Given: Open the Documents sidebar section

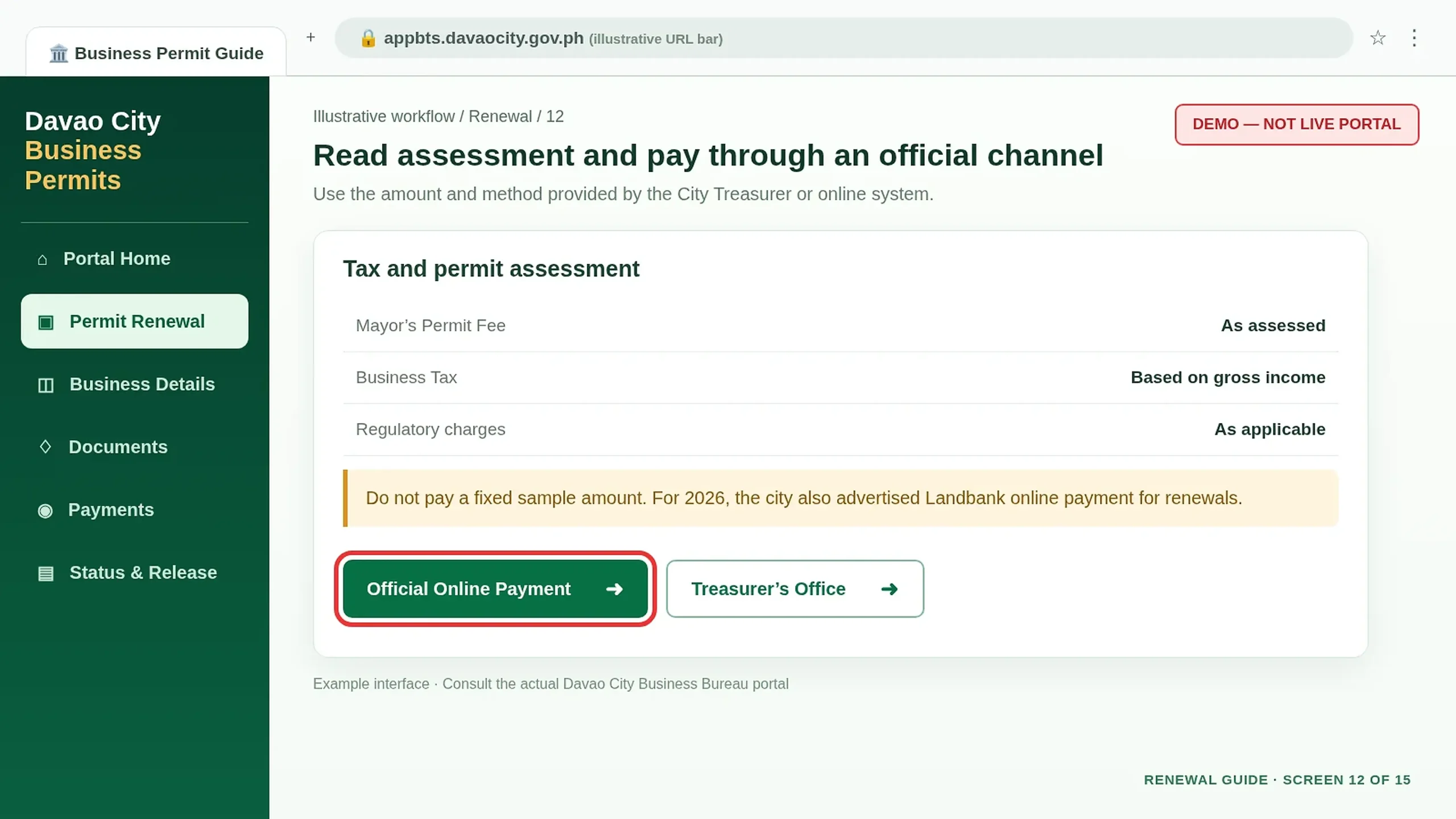Looking at the screenshot, I should 134,447.
